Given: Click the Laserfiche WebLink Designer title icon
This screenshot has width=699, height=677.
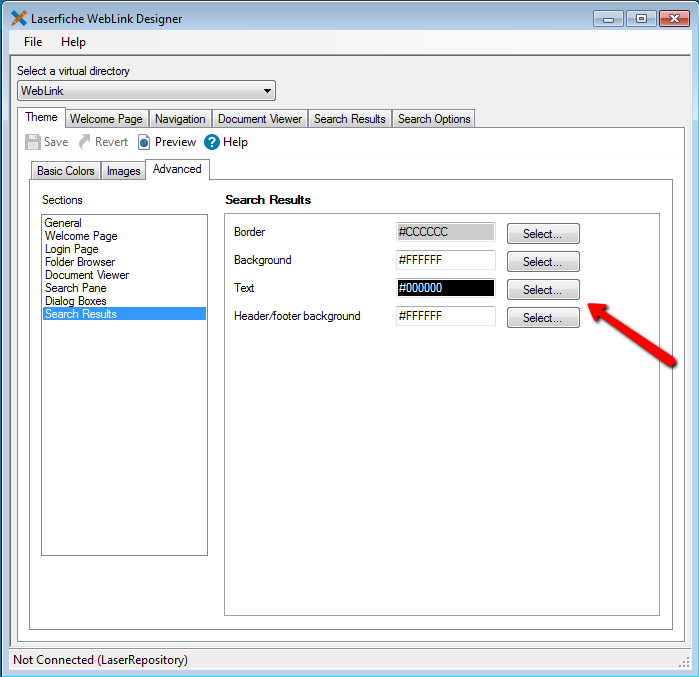Looking at the screenshot, I should pyautogui.click(x=18, y=18).
